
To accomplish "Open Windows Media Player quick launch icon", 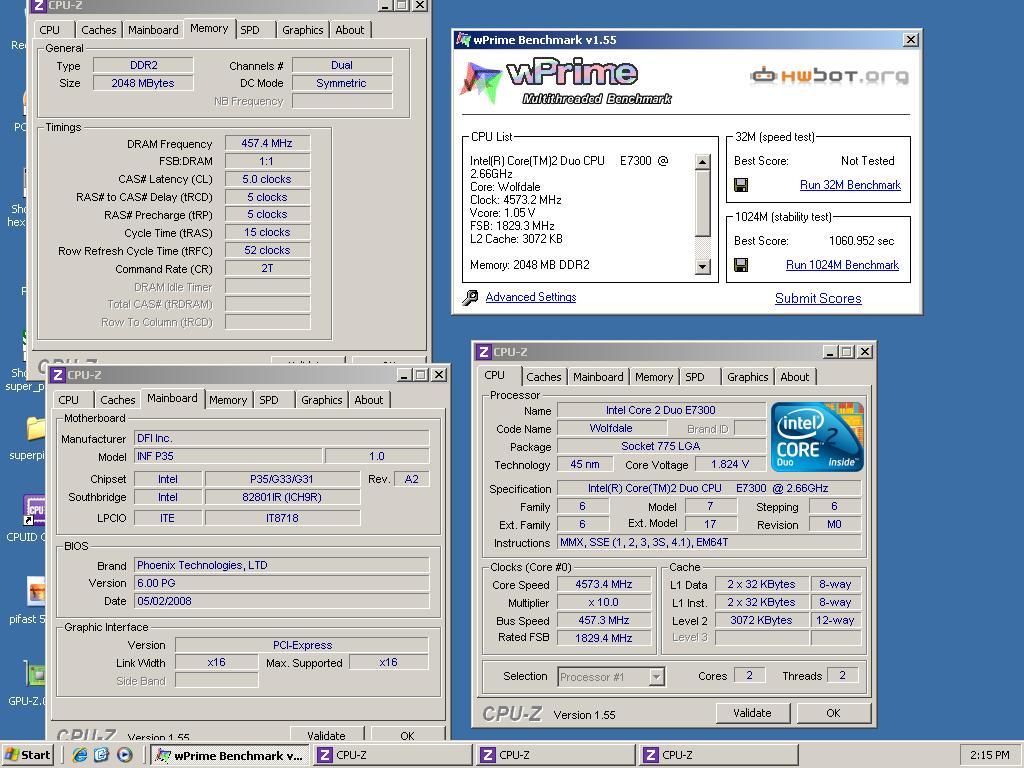I will click(x=124, y=755).
